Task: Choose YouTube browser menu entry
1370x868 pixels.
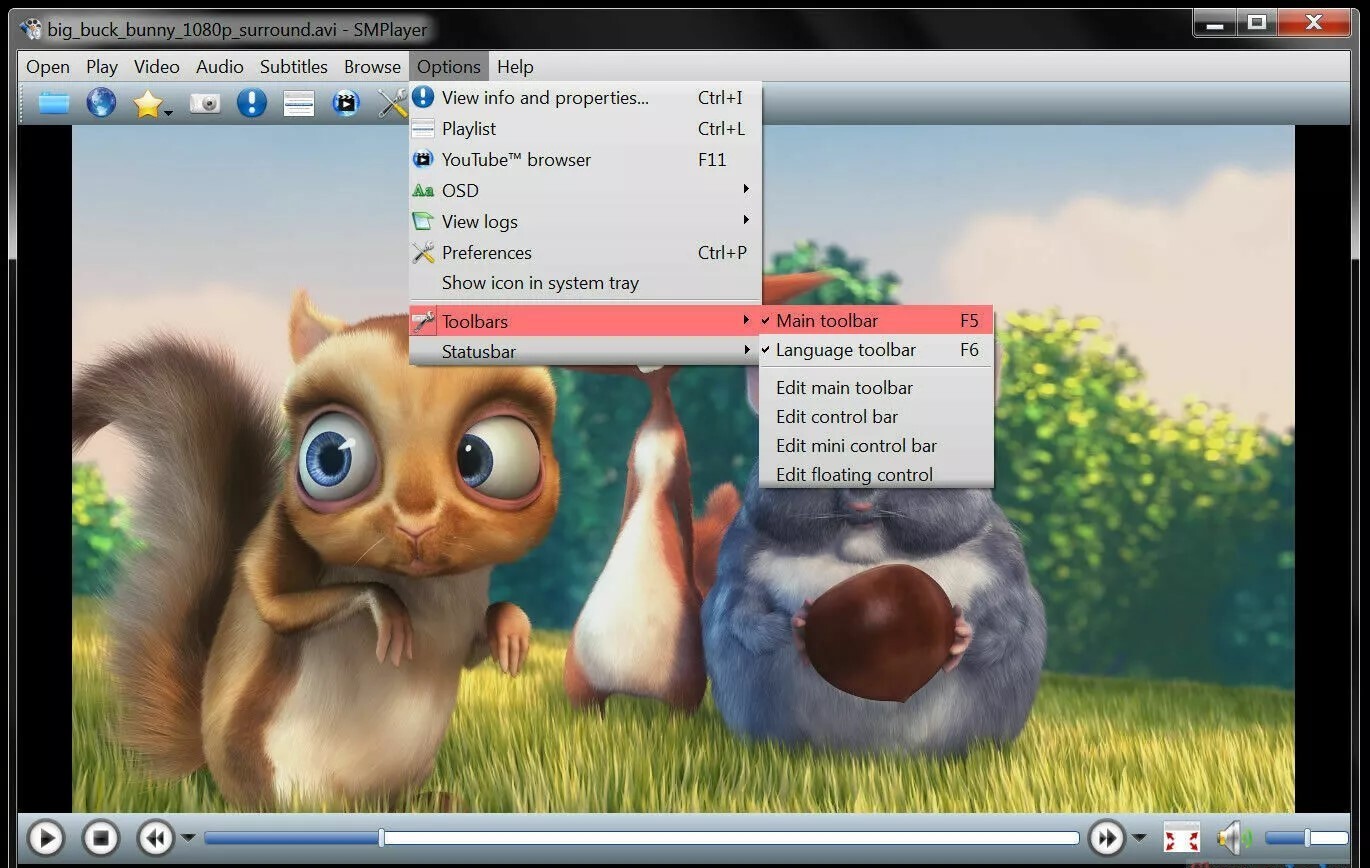Action: coord(585,160)
